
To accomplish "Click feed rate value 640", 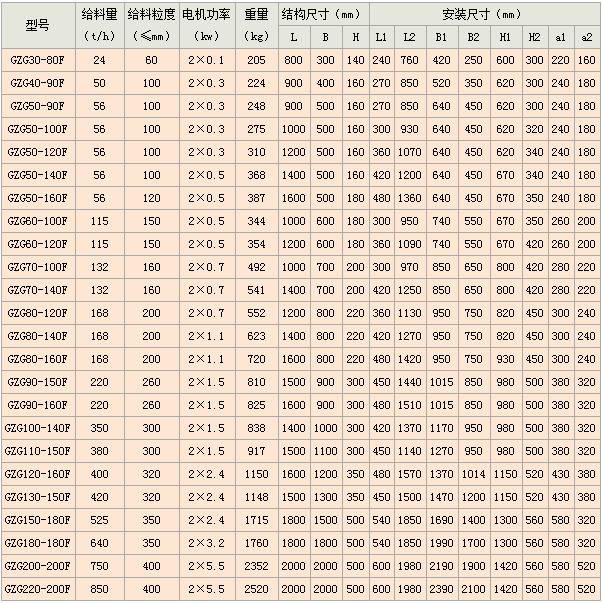I will click(x=99, y=543).
